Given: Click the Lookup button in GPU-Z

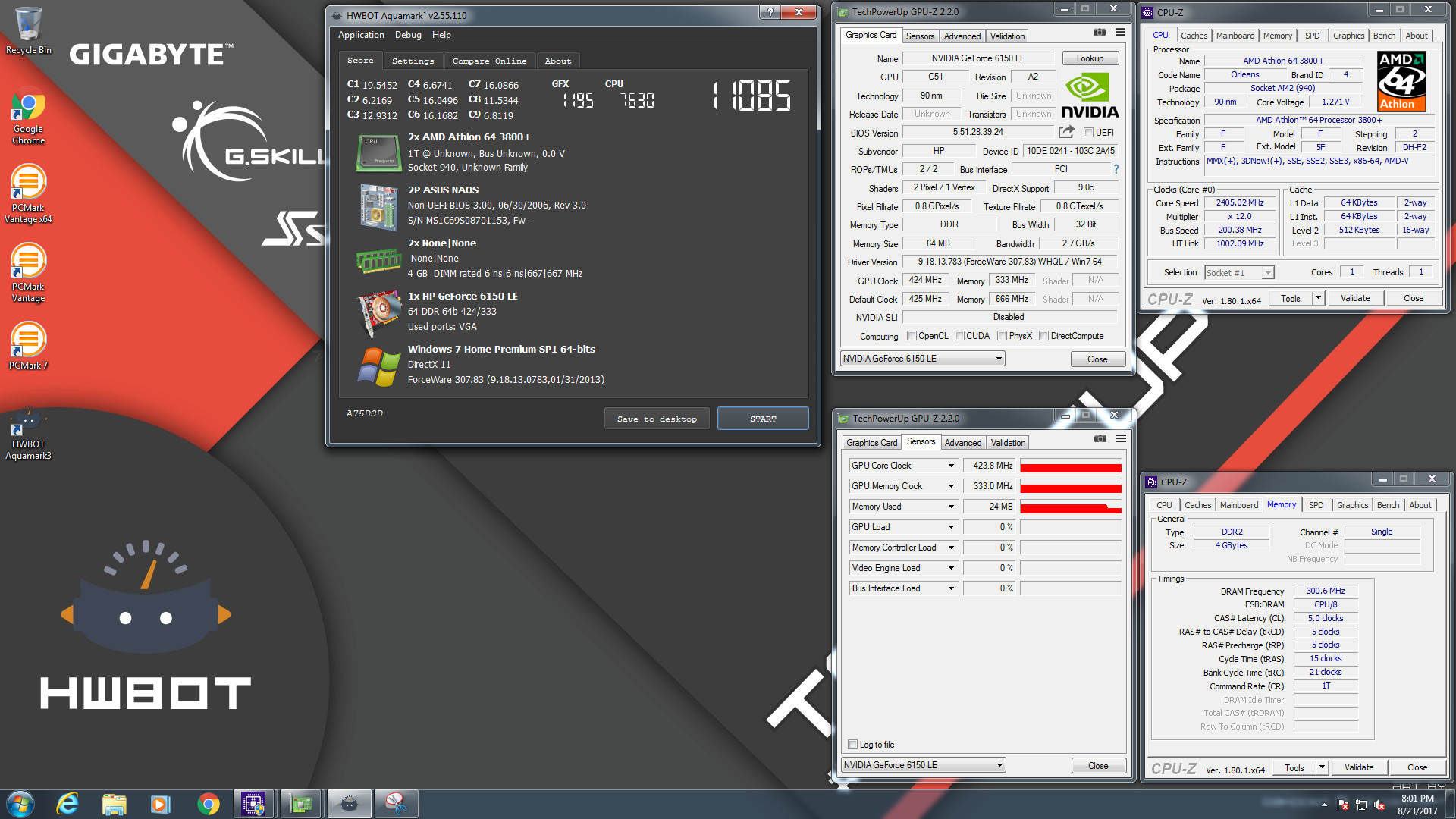Looking at the screenshot, I should (x=1090, y=58).
